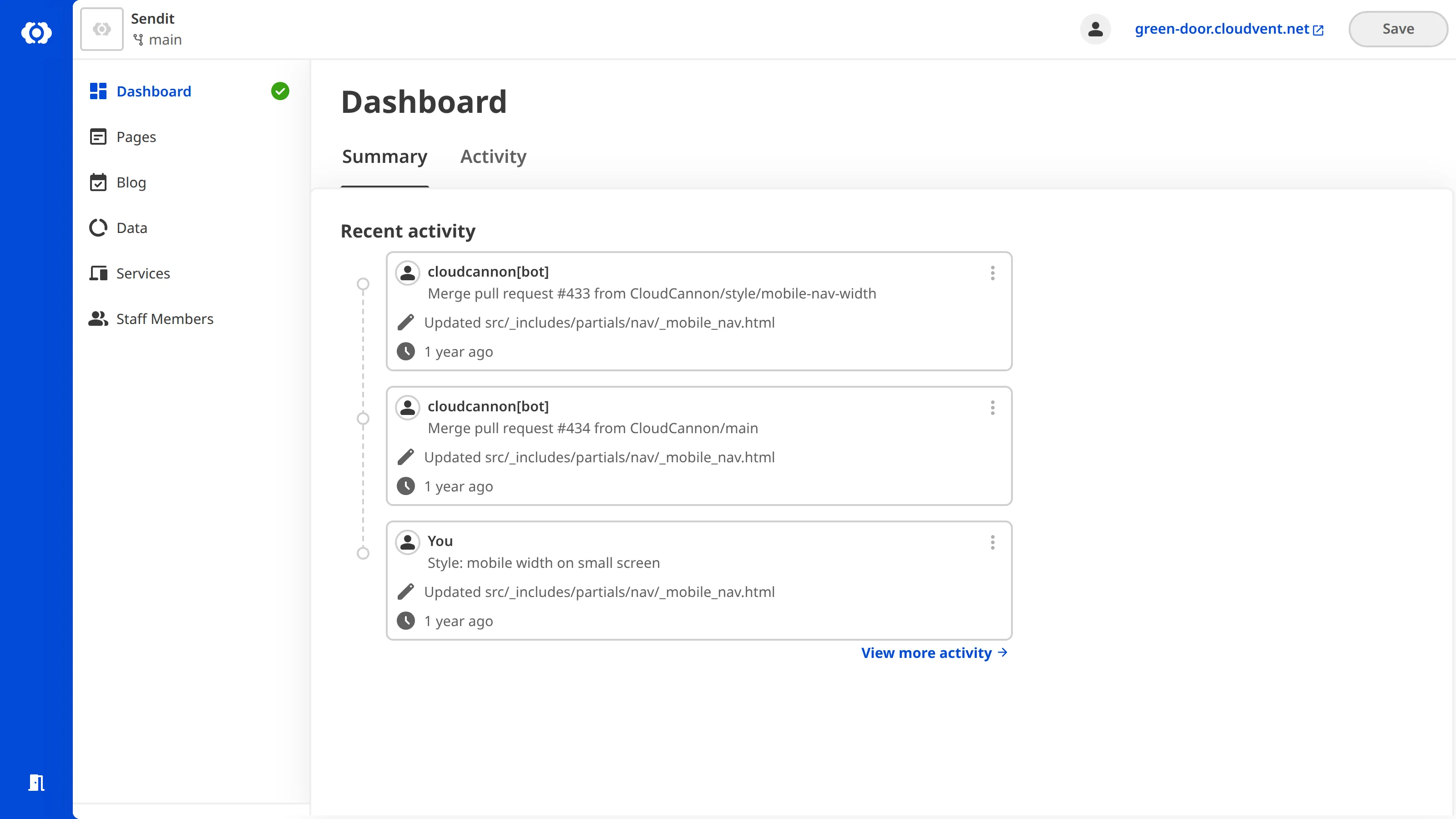
Task: Open options menu for pull request #434 activity
Action: click(992, 408)
